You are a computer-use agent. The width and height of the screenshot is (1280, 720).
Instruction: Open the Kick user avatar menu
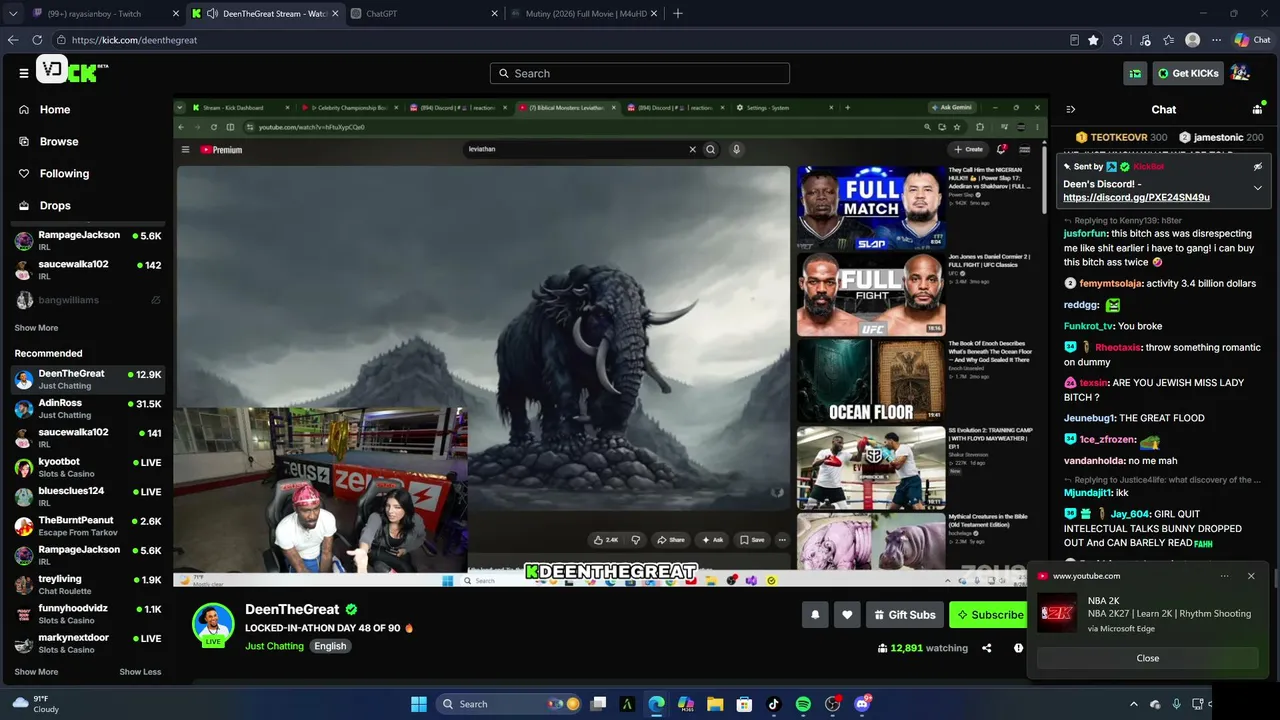(1240, 73)
